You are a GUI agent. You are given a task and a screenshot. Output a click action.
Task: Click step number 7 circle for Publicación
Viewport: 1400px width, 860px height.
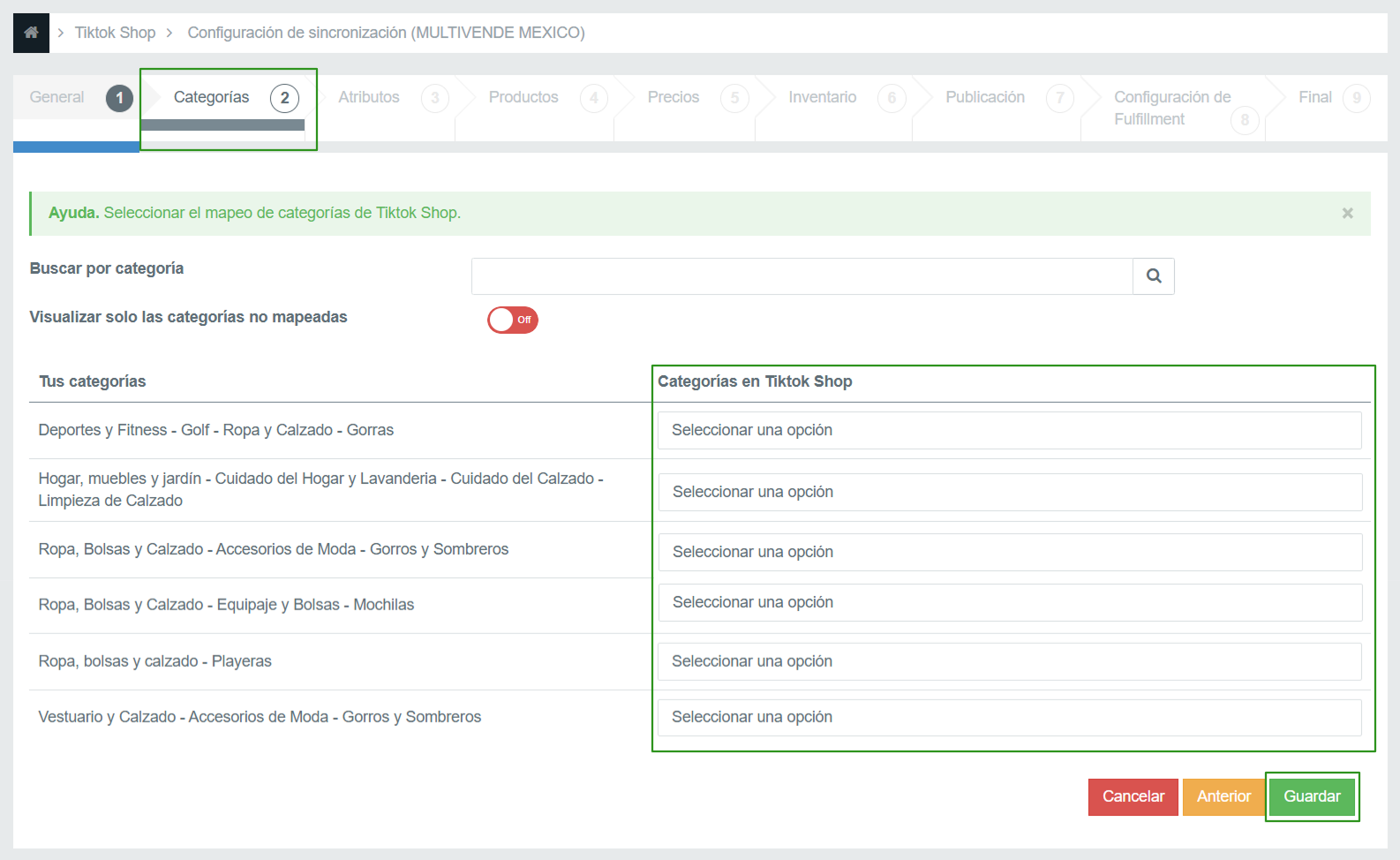(1059, 98)
